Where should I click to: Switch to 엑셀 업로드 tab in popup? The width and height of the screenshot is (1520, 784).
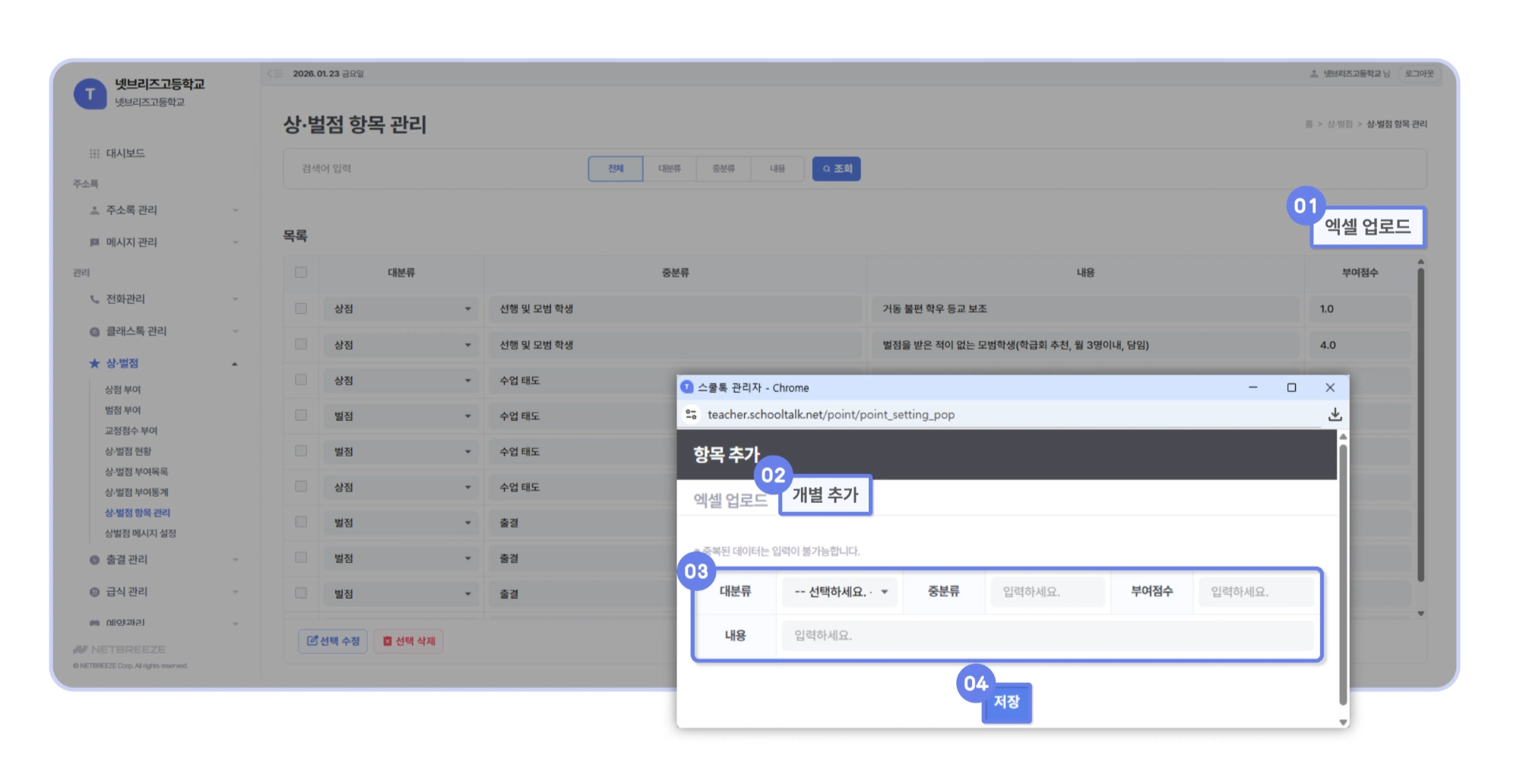pyautogui.click(x=730, y=500)
